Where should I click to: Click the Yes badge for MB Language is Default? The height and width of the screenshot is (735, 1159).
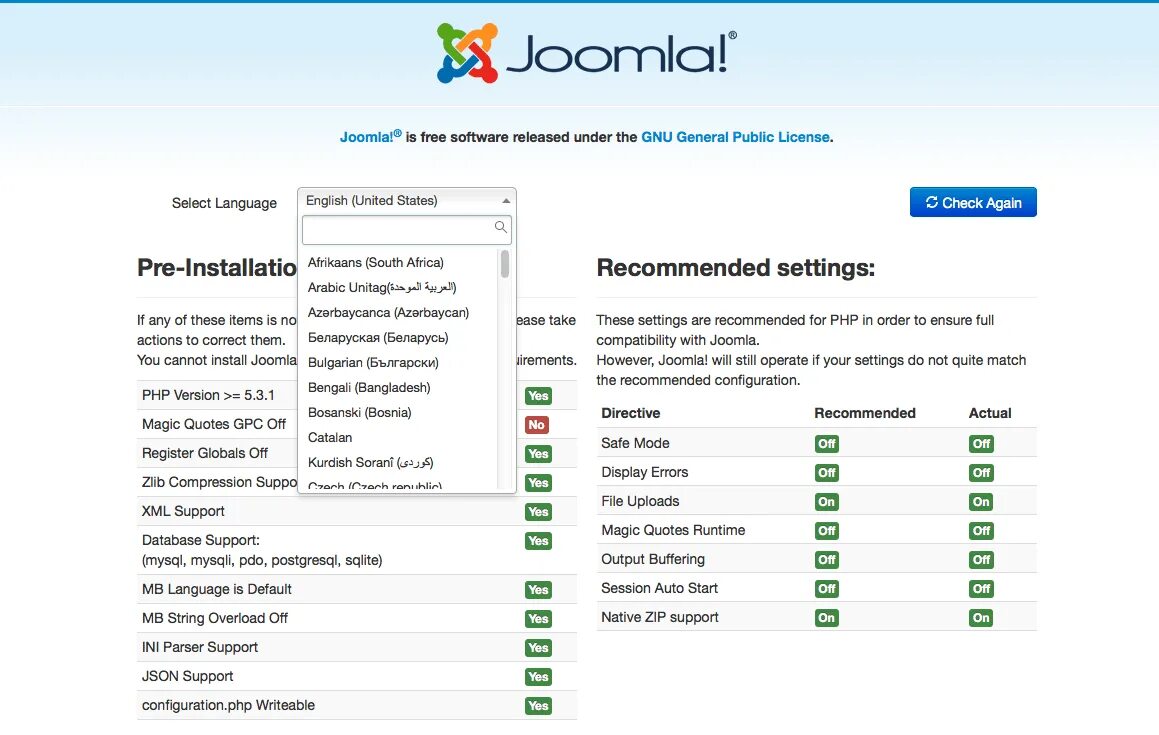tap(538, 590)
